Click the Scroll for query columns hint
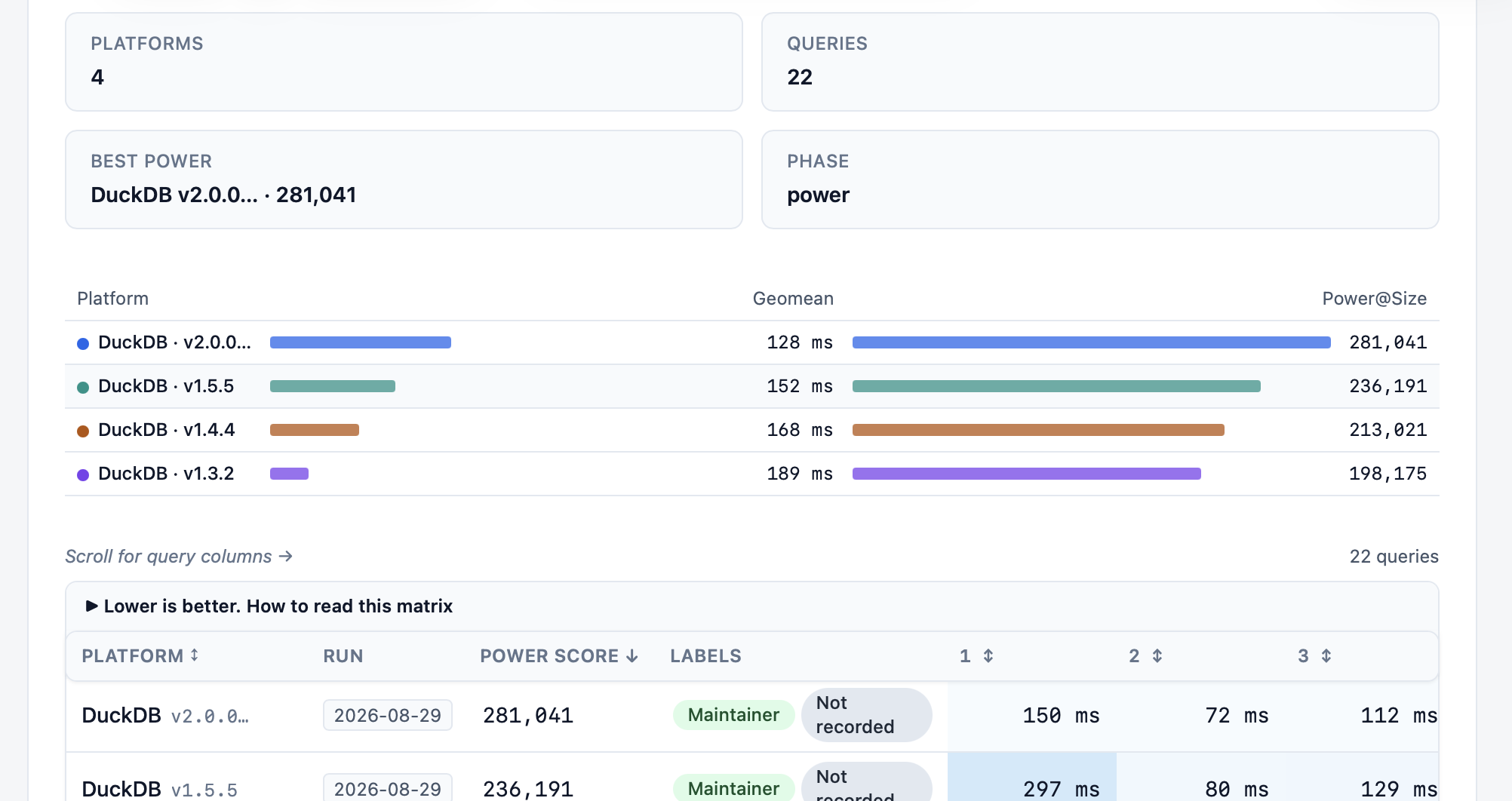The width and height of the screenshot is (1512, 801). point(179,557)
